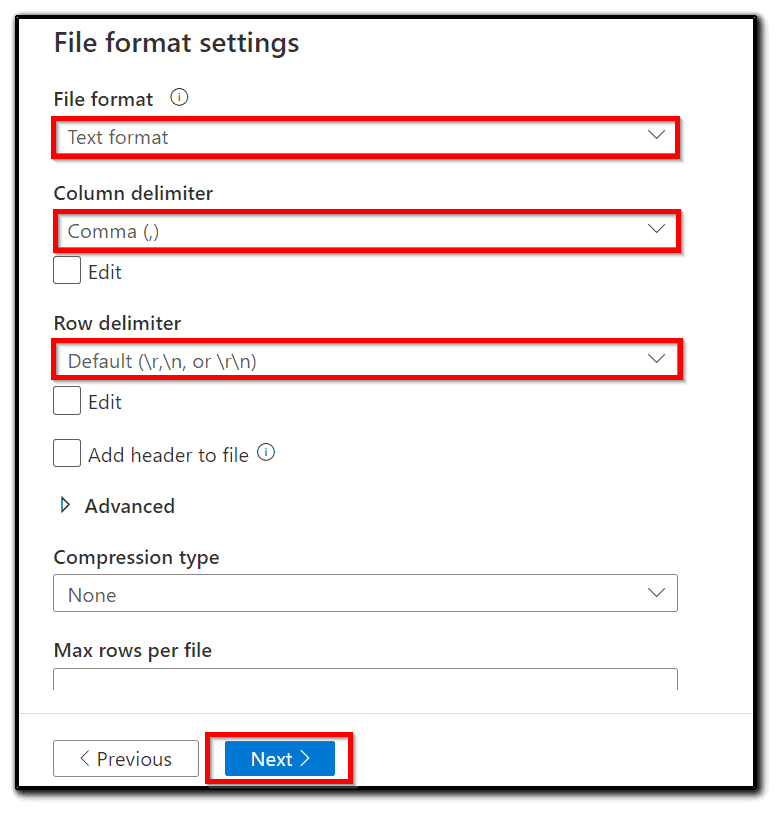This screenshot has width=784, height=817.
Task: Click the chevron on the Column delimiter dropdown
Action: pos(657,229)
